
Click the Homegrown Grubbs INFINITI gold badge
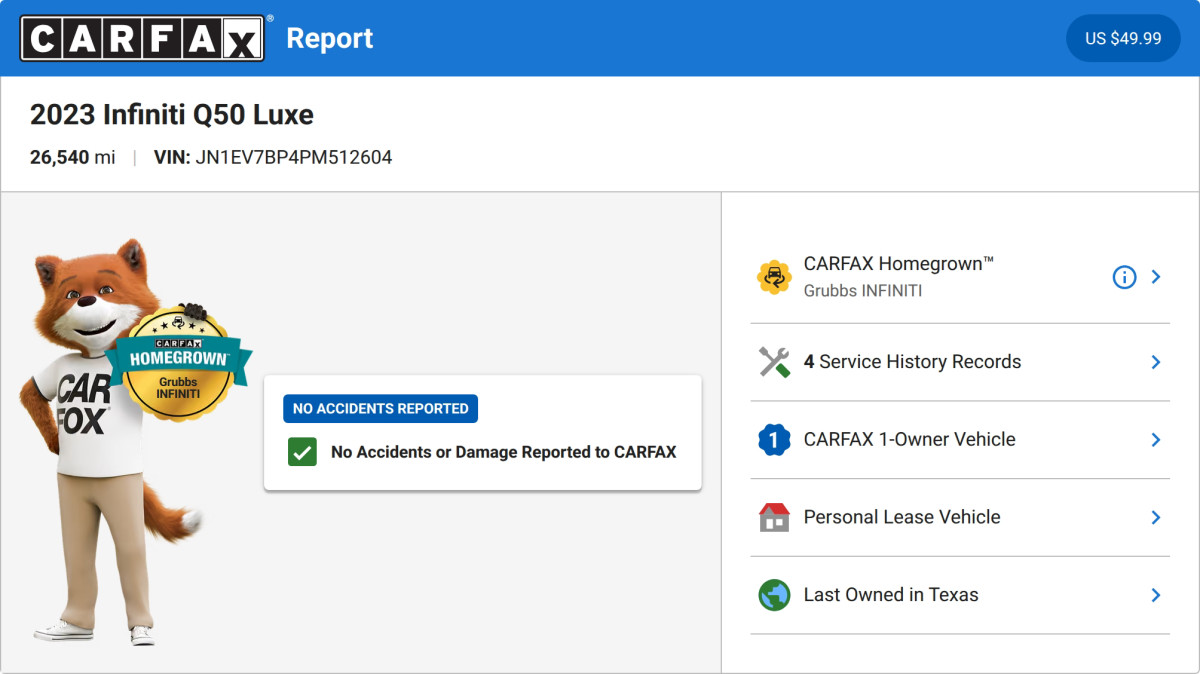coord(178,363)
